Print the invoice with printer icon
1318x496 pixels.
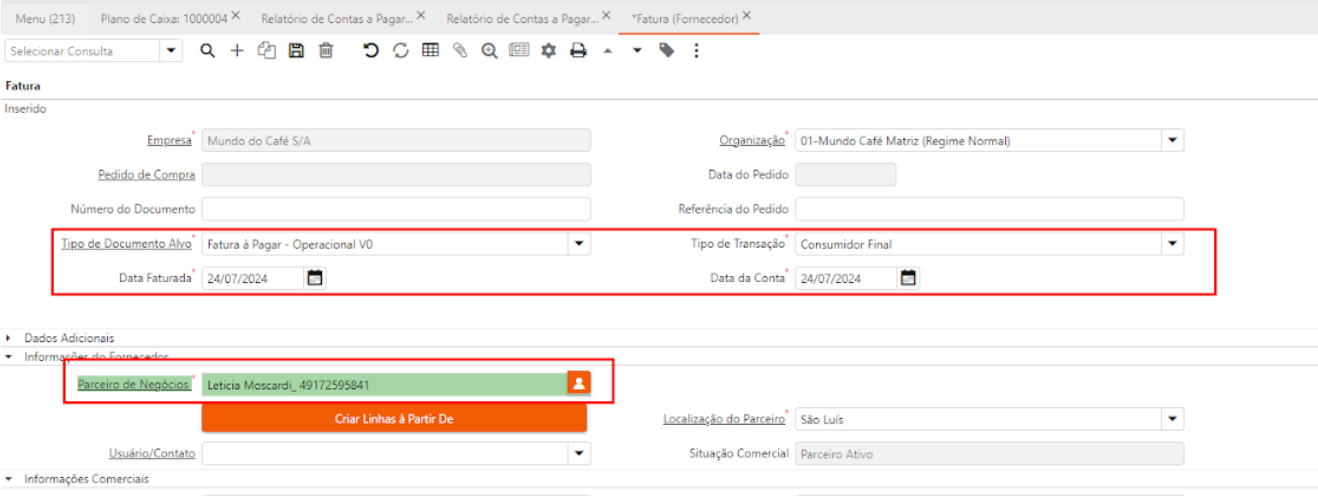(578, 51)
